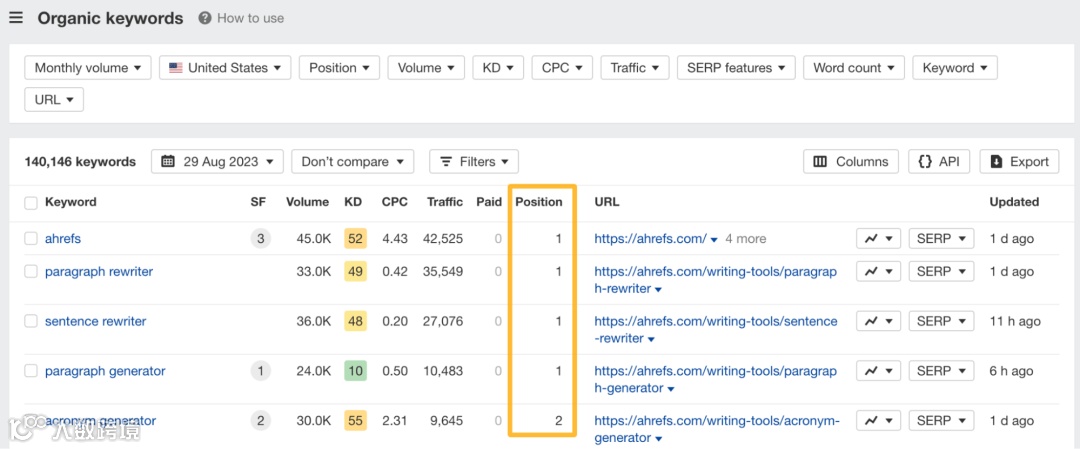Sort by the Traffic column header
Image resolution: width=1080 pixels, height=449 pixels.
coord(445,202)
